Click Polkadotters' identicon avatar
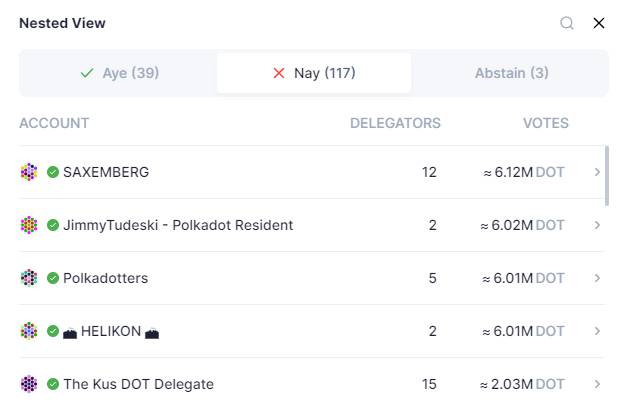Image resolution: width=620 pixels, height=409 pixels. coord(29,278)
